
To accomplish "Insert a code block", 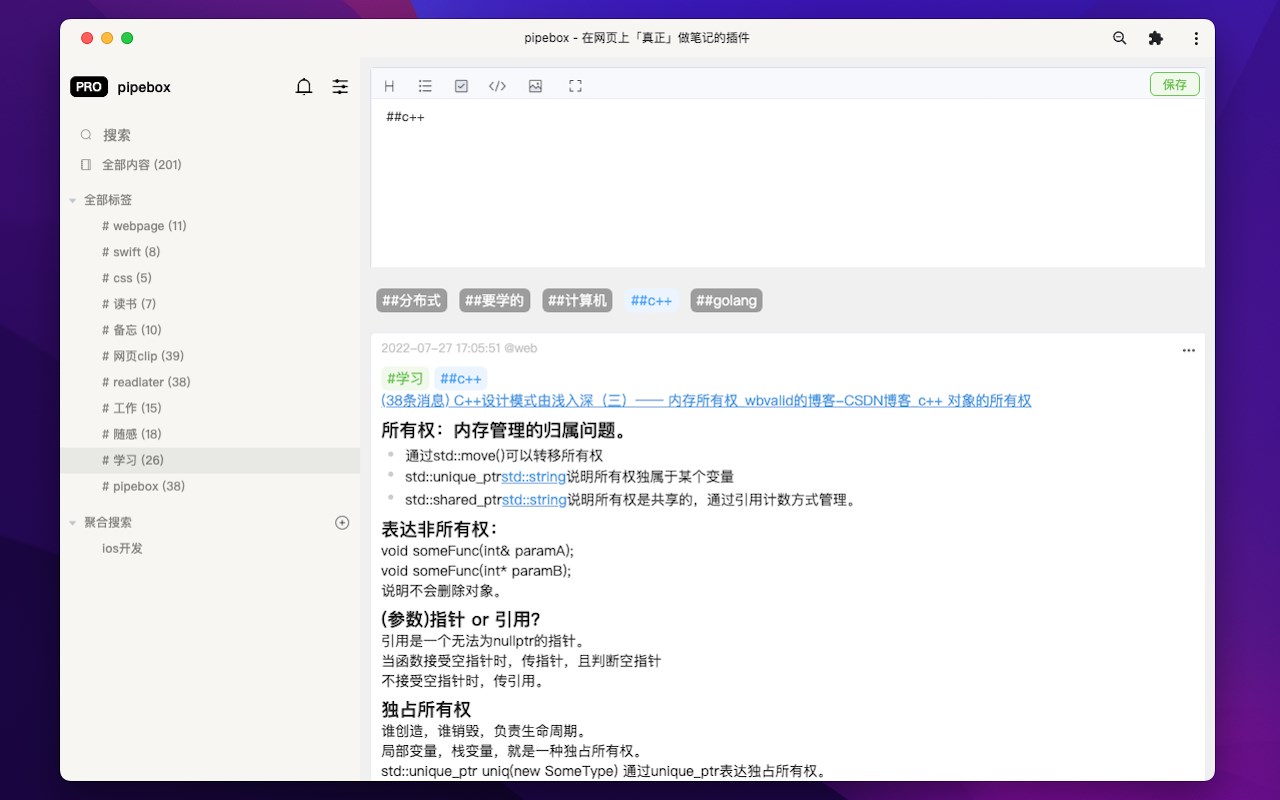I will tap(497, 86).
